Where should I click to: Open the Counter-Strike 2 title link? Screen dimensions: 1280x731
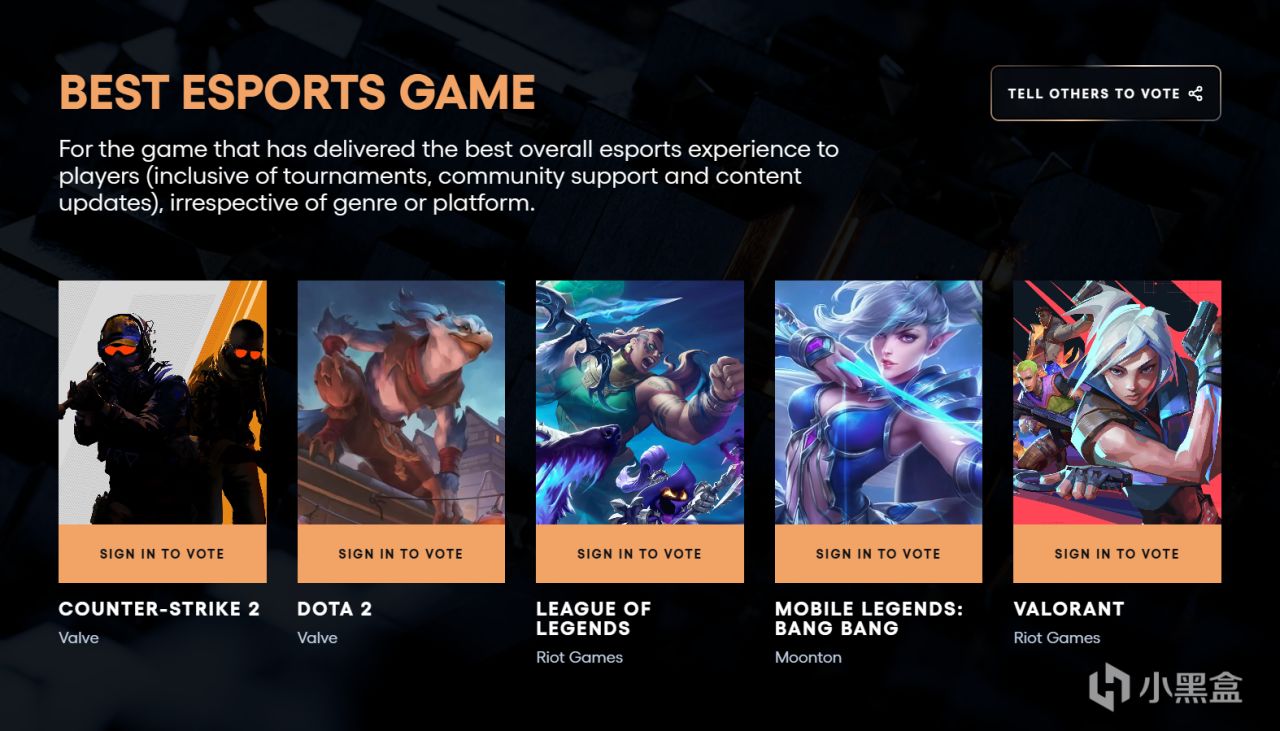[x=159, y=609]
